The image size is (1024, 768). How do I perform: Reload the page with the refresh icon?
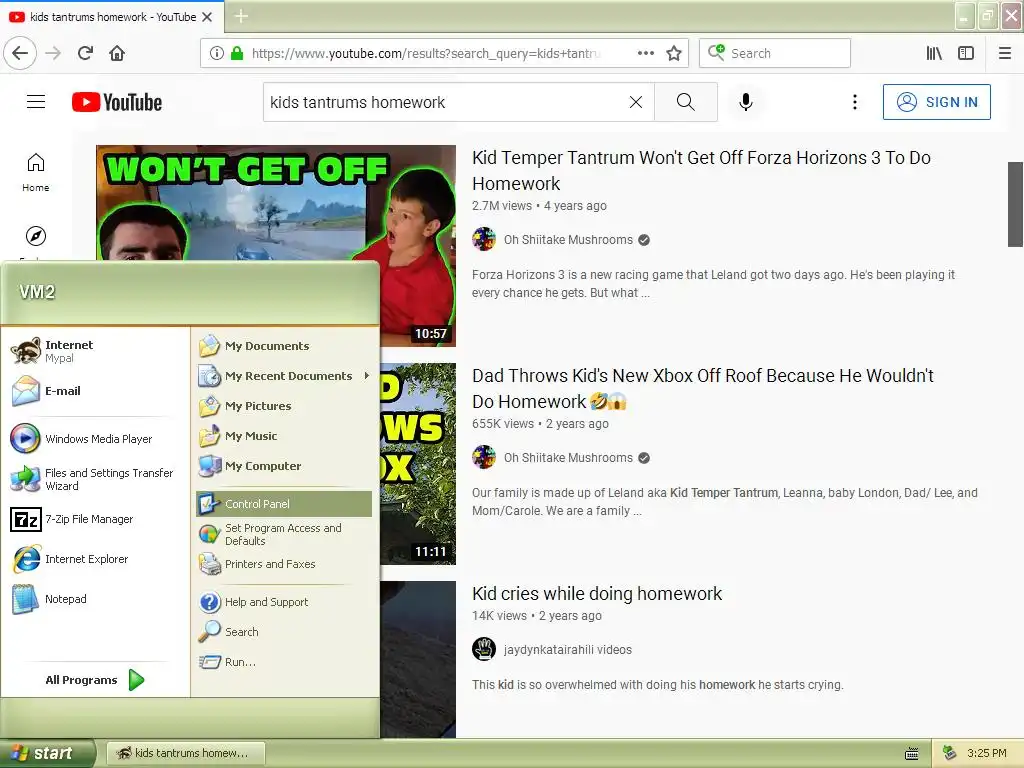point(85,53)
